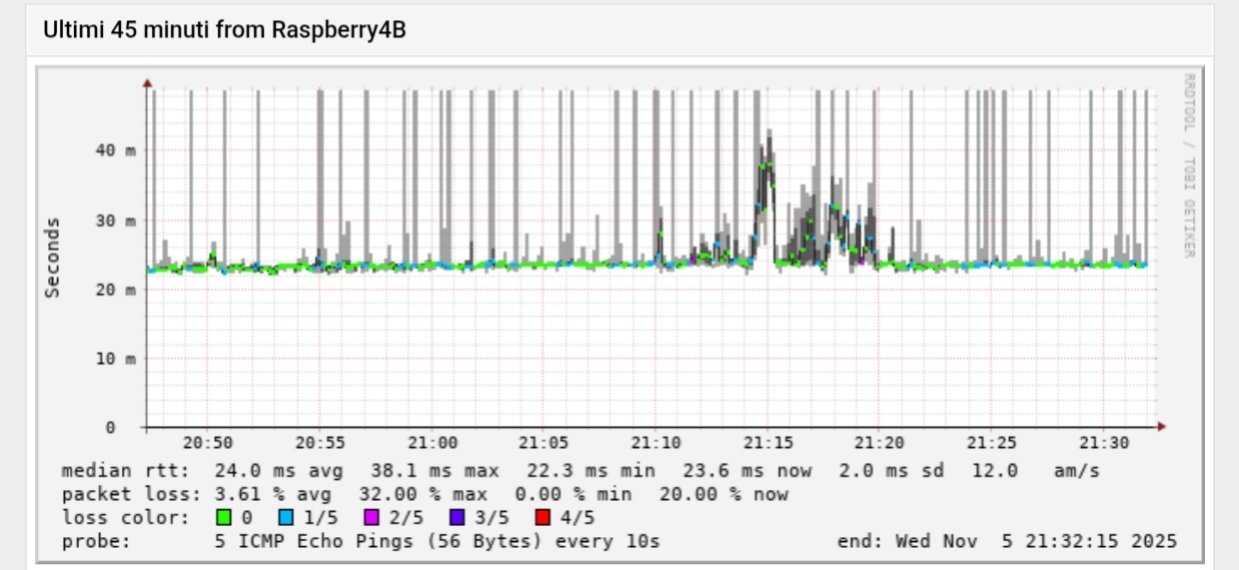
Task: Click the '21:00' time axis label
Action: (x=432, y=442)
